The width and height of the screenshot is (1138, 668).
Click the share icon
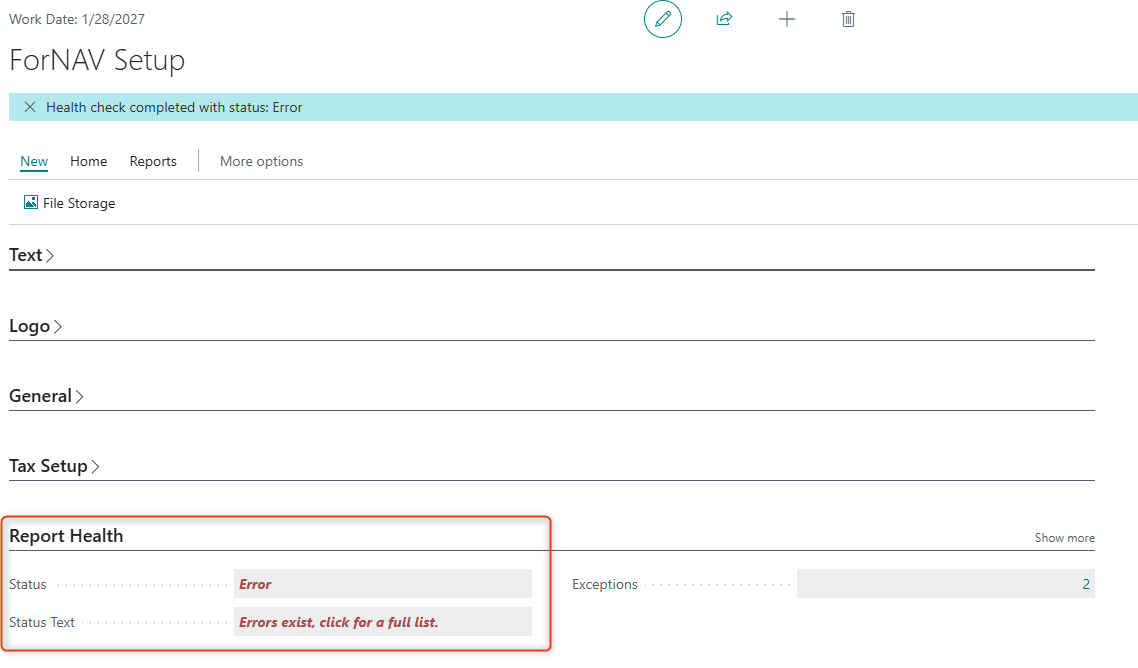point(724,19)
